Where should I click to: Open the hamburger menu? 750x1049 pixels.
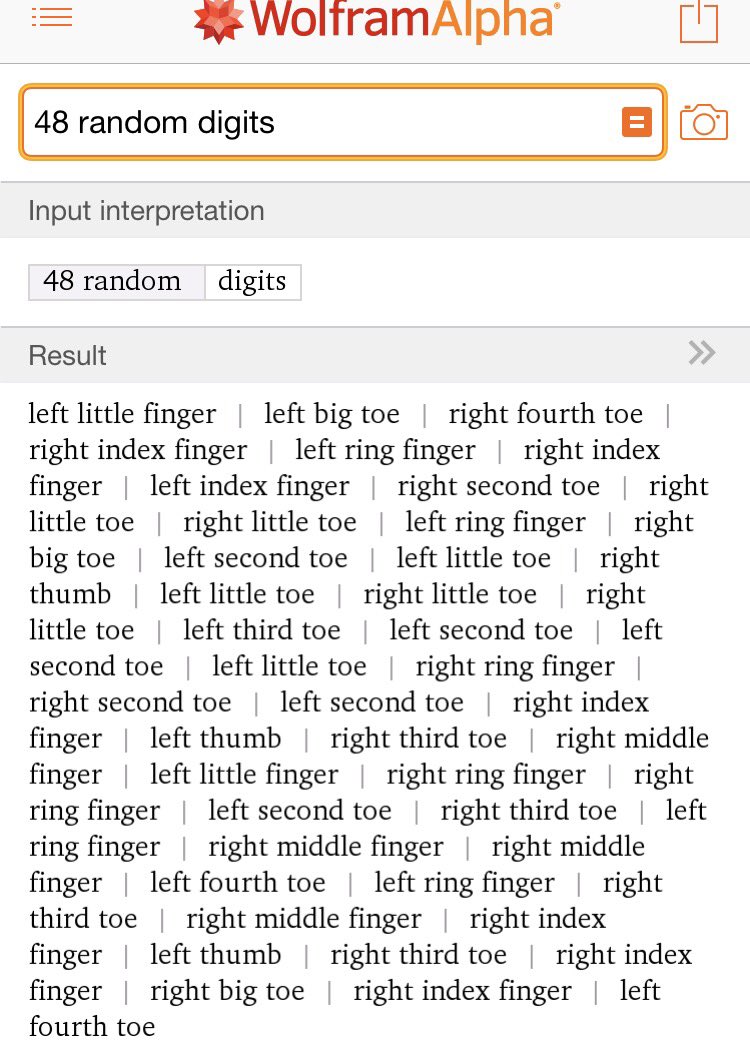click(x=52, y=17)
